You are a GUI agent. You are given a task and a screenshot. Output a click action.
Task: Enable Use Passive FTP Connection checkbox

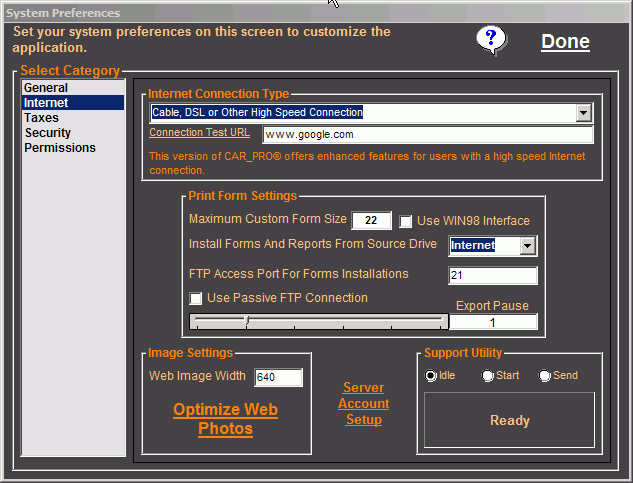click(x=196, y=298)
